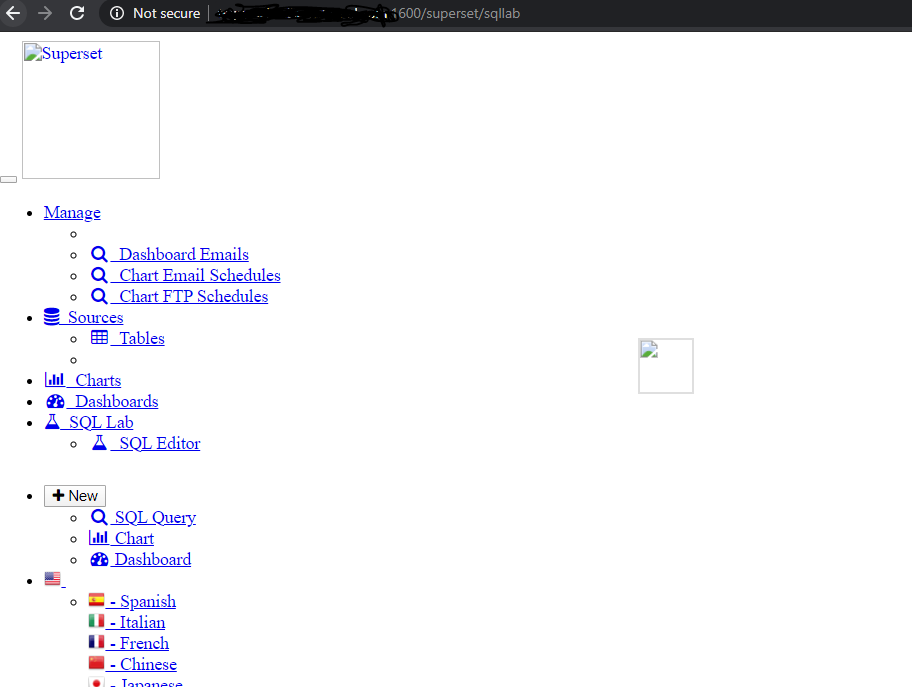Open the New creation menu
Viewport: 912px width, 687px height.
74,495
